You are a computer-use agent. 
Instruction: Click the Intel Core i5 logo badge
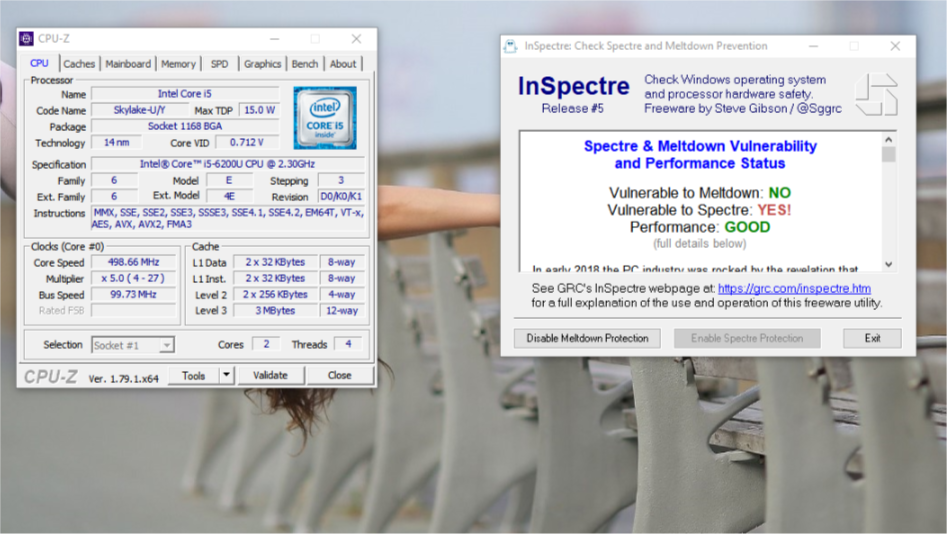325,118
